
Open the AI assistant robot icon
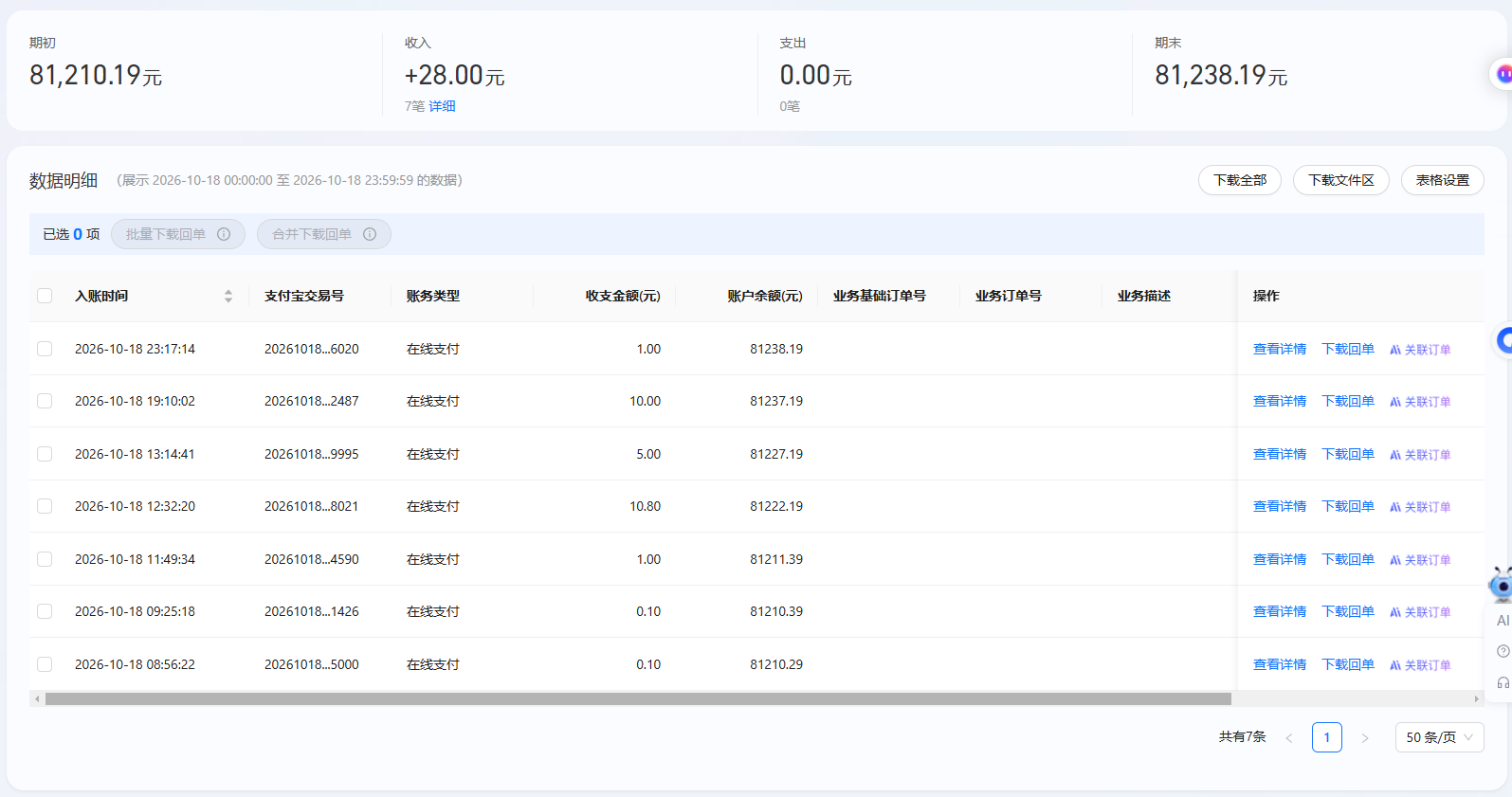(x=1501, y=585)
